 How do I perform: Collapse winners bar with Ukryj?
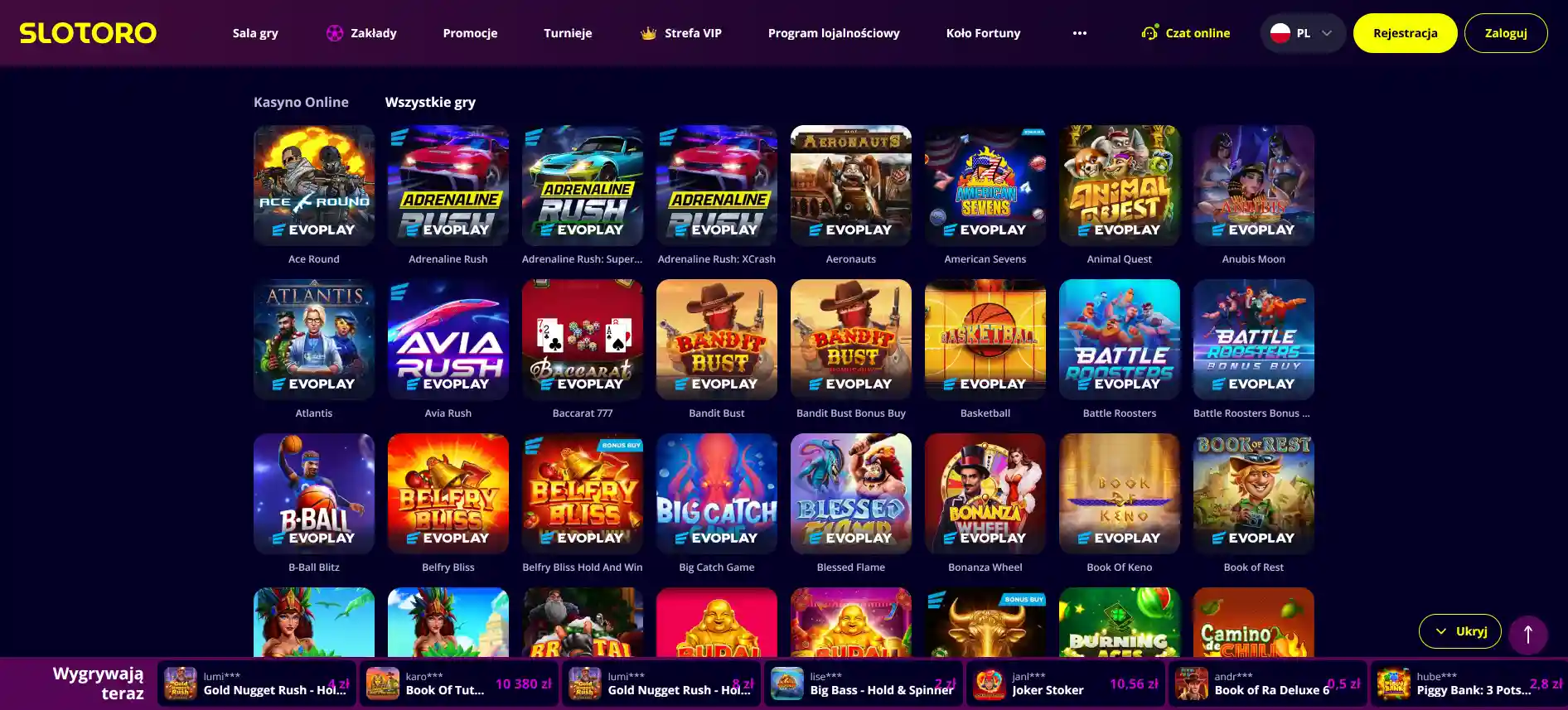coord(1460,631)
